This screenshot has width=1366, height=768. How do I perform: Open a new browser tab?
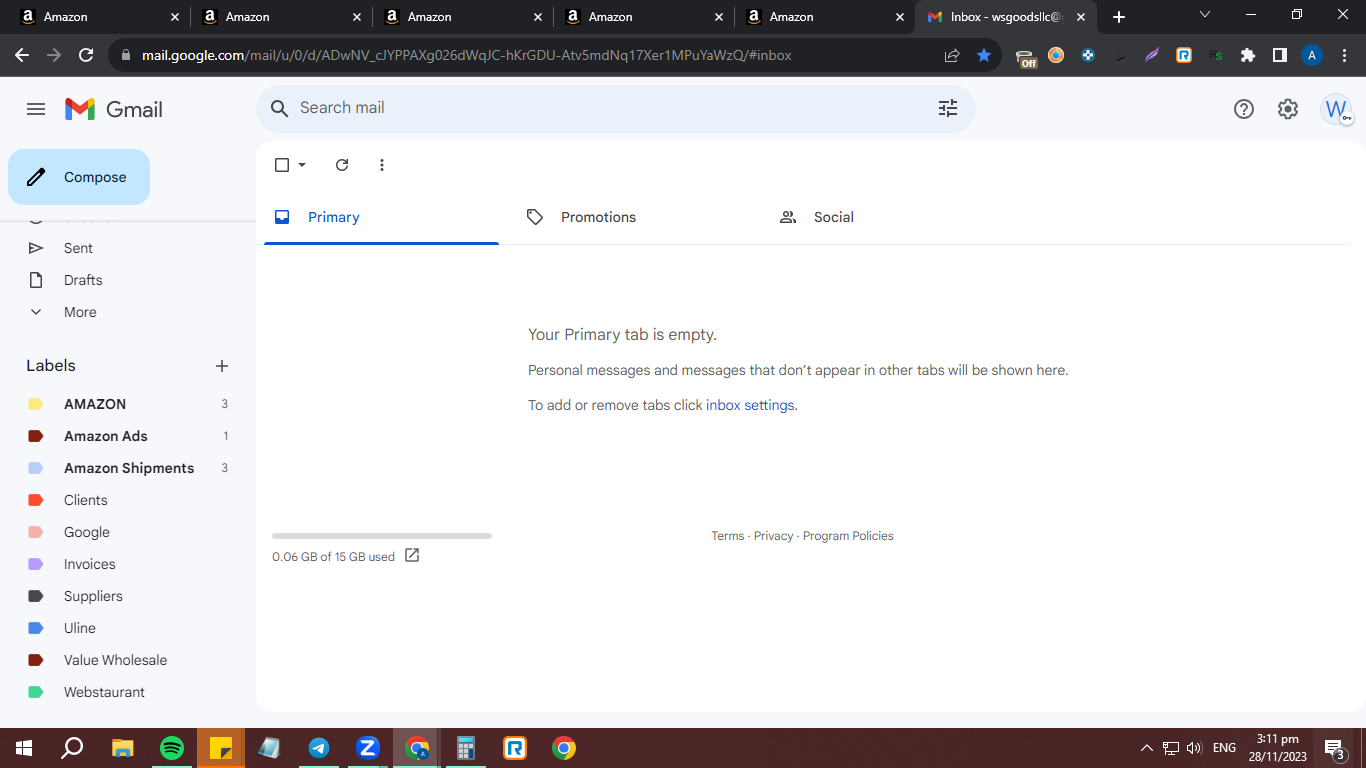[1119, 17]
